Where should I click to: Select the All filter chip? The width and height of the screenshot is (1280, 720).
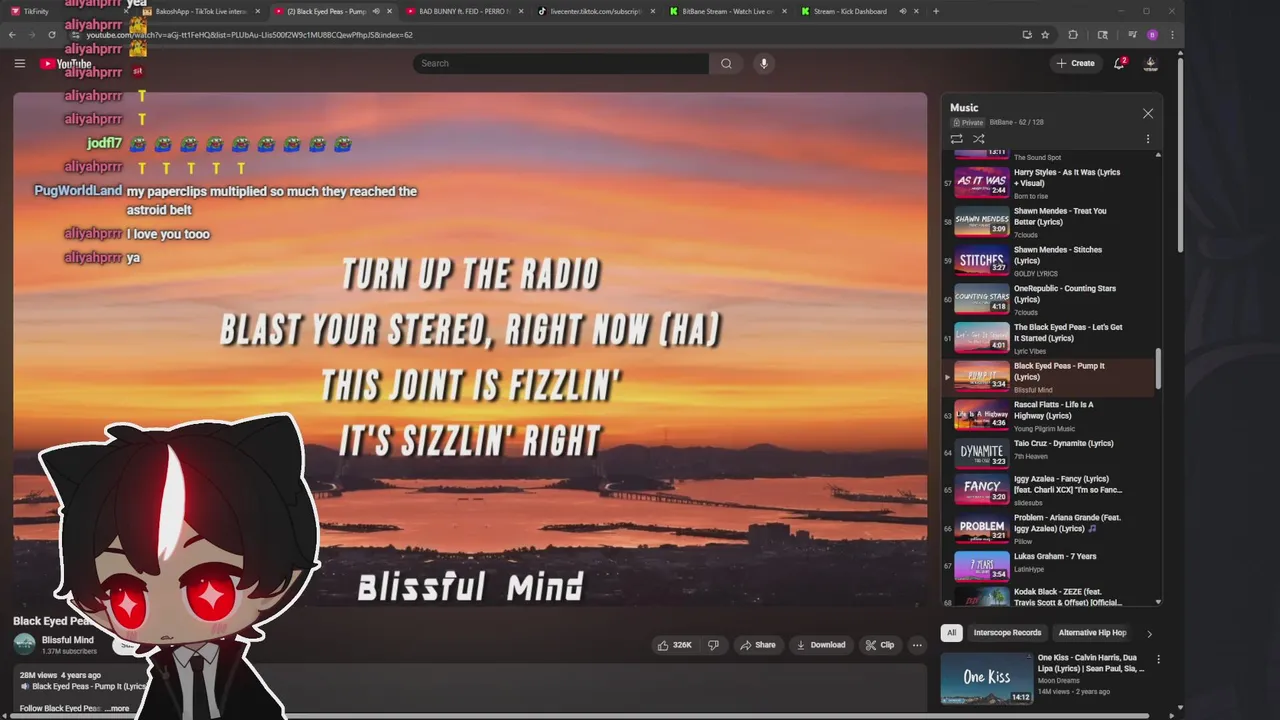coord(951,633)
